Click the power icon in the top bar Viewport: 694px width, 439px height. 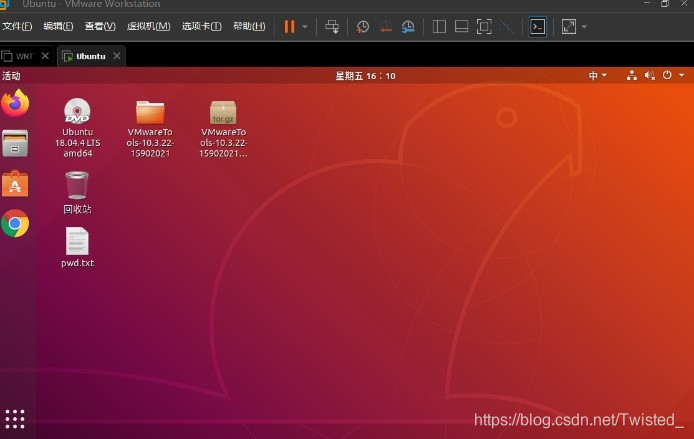click(x=667, y=75)
